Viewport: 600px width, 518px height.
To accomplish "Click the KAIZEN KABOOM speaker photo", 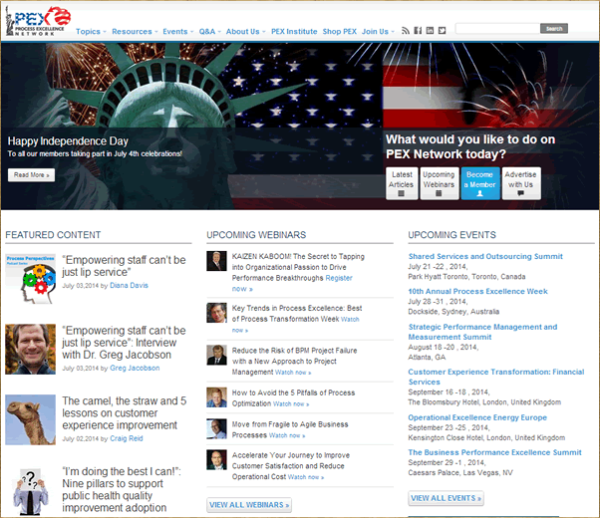I will [217, 261].
